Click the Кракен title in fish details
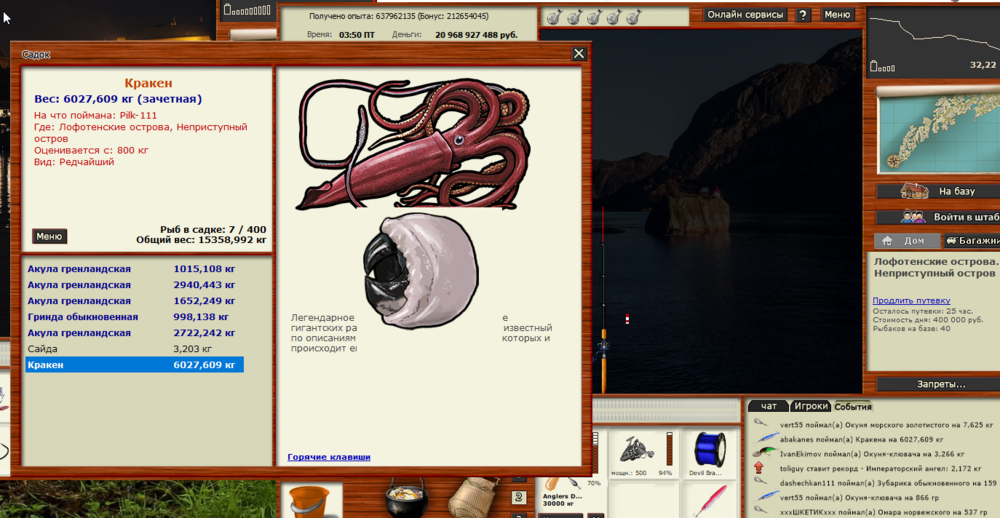This screenshot has width=1000, height=518. [149, 83]
